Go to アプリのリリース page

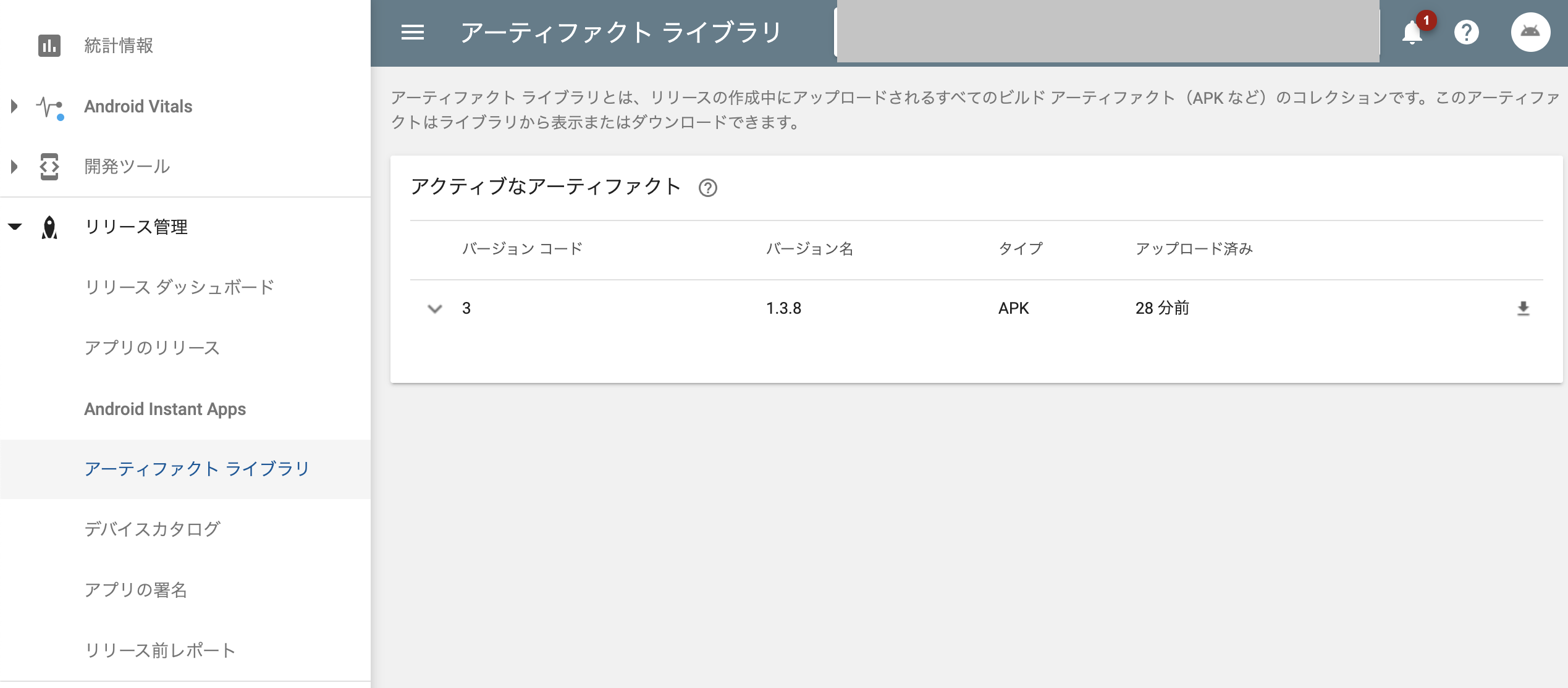(152, 348)
